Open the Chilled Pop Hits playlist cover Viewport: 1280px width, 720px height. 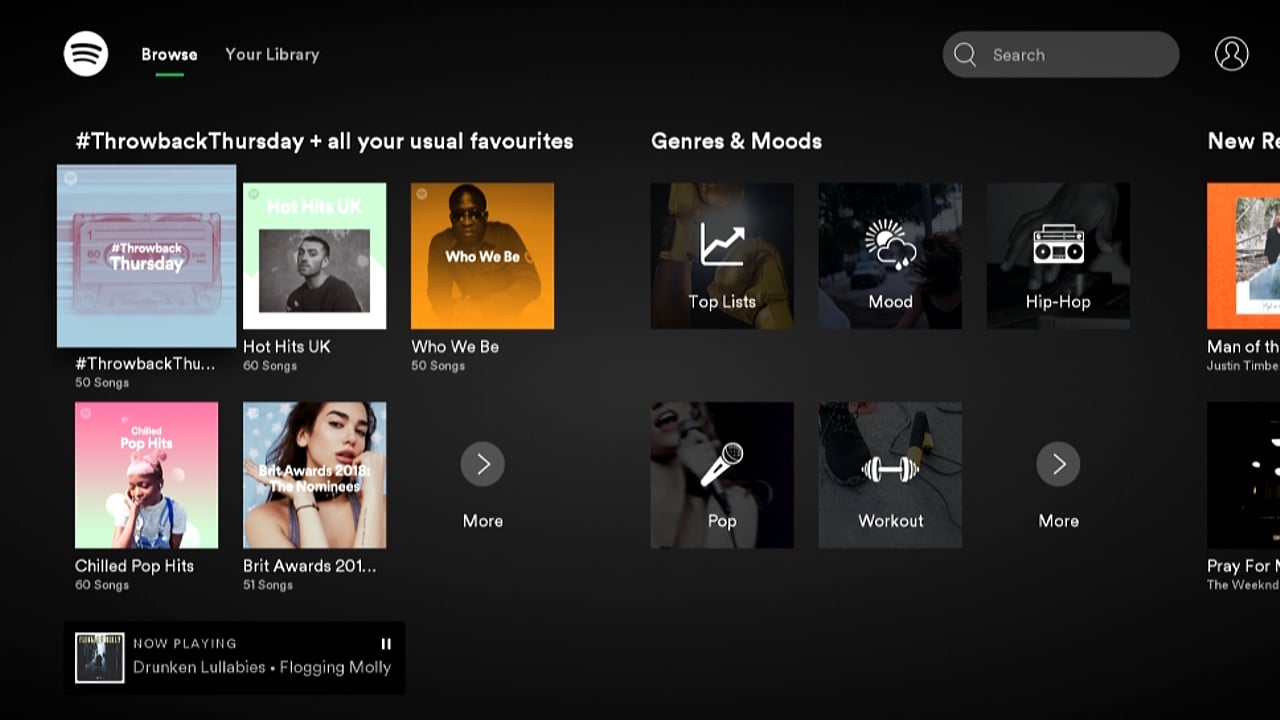146,475
